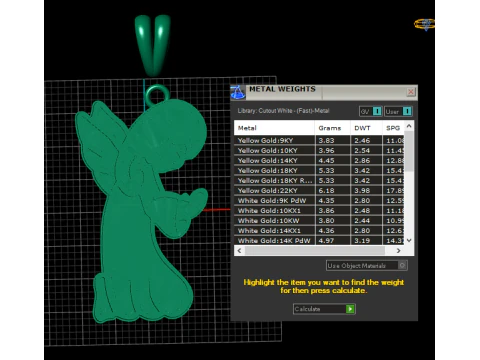Click the green Calculate arrow icon
This screenshot has width=480, height=360.
tap(350, 309)
